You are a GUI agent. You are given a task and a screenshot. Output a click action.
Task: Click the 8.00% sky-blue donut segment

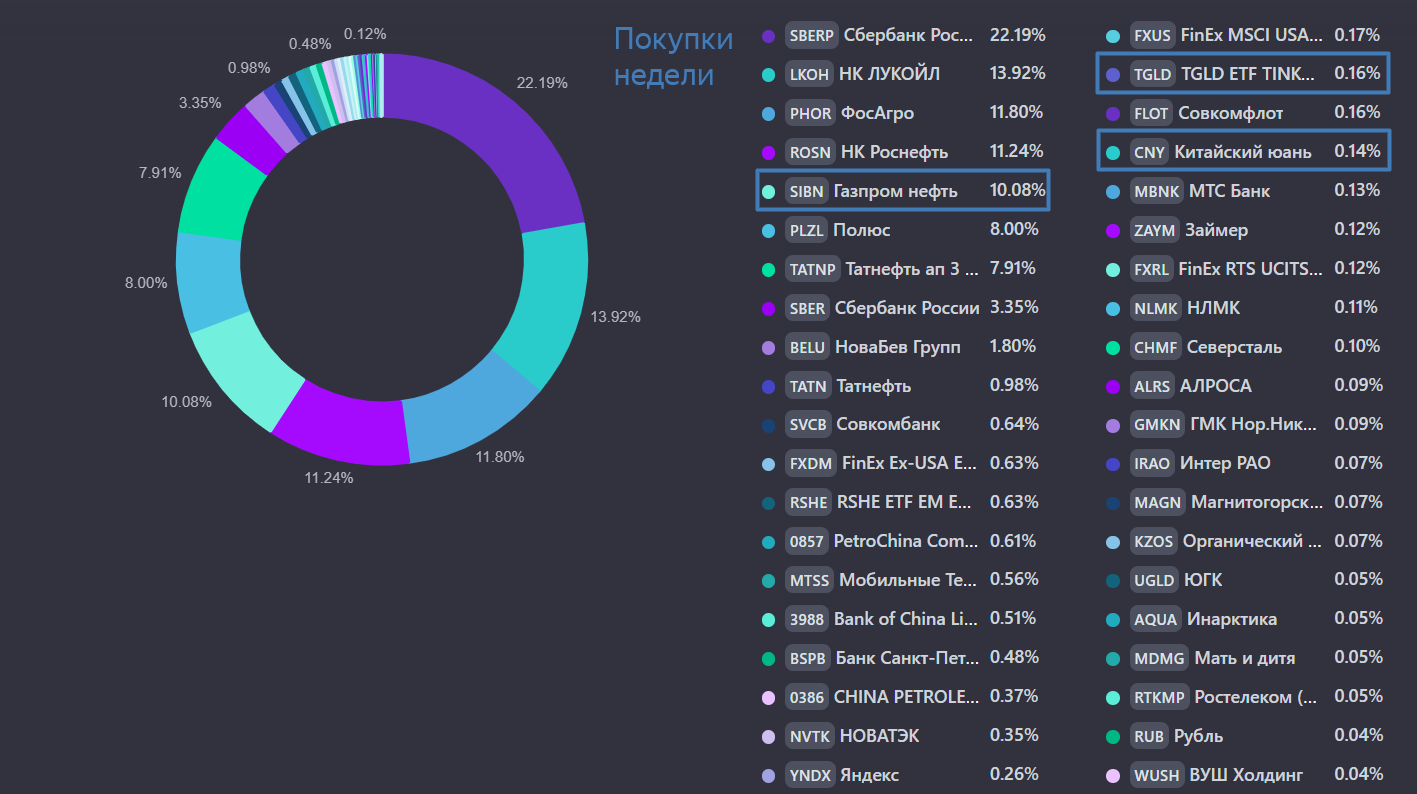pos(208,283)
